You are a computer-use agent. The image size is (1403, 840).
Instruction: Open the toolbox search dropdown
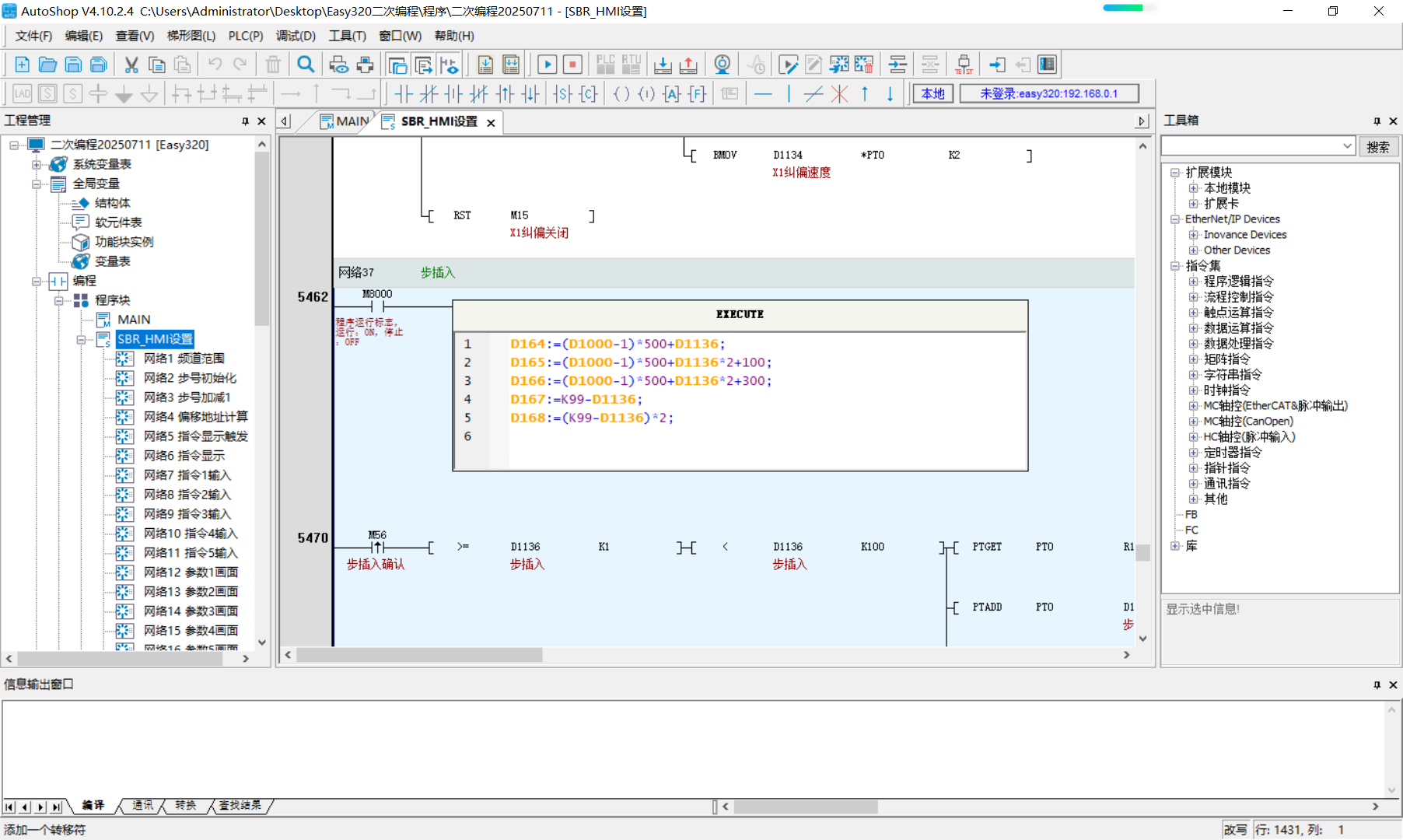(1347, 146)
